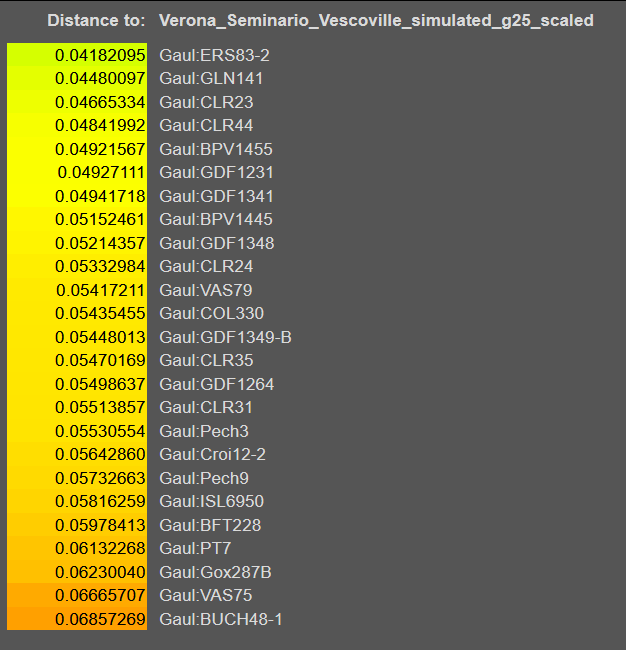
Task: Select the Gaul:ERS83-2 row label
Action: [x=214, y=55]
